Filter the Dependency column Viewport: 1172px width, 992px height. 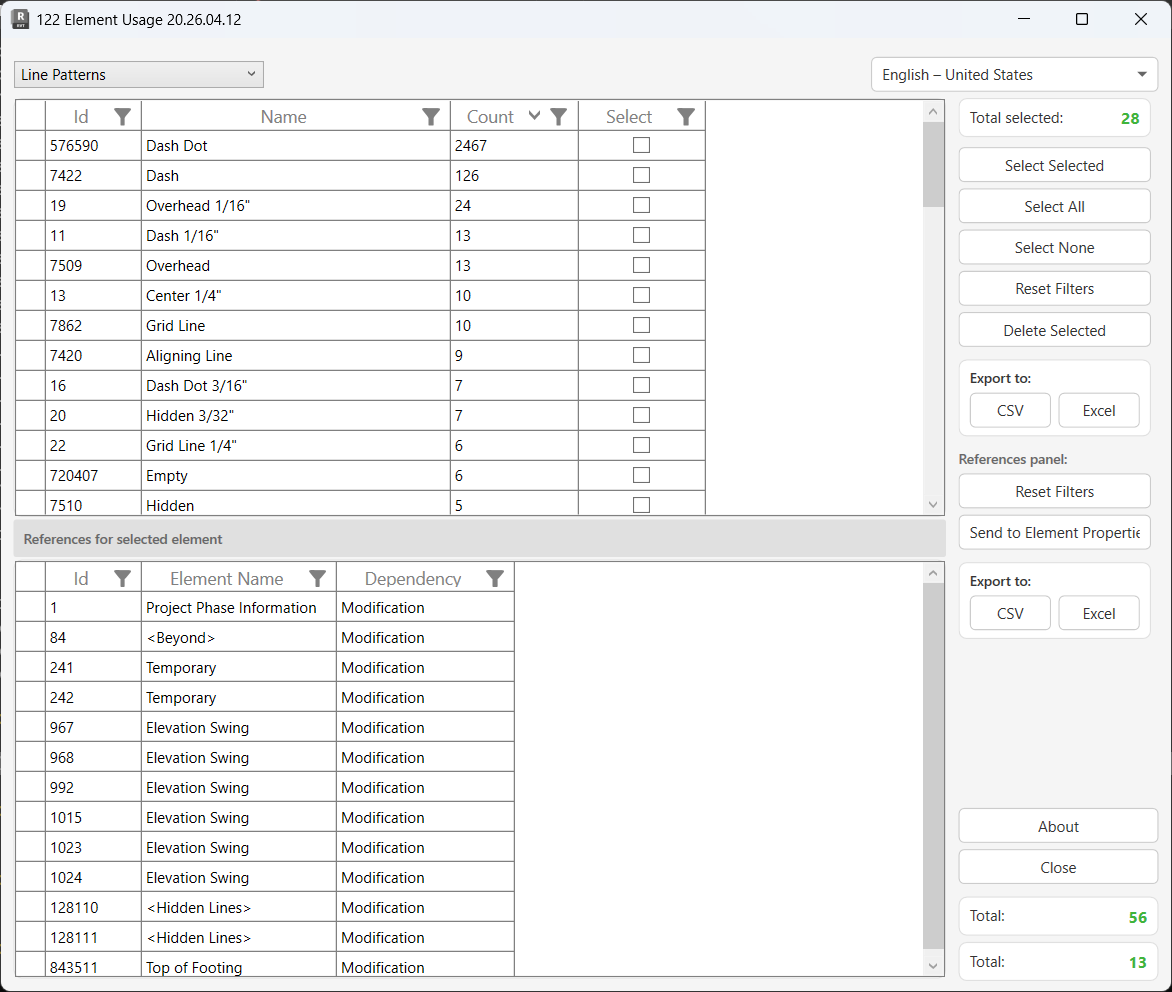coord(494,577)
